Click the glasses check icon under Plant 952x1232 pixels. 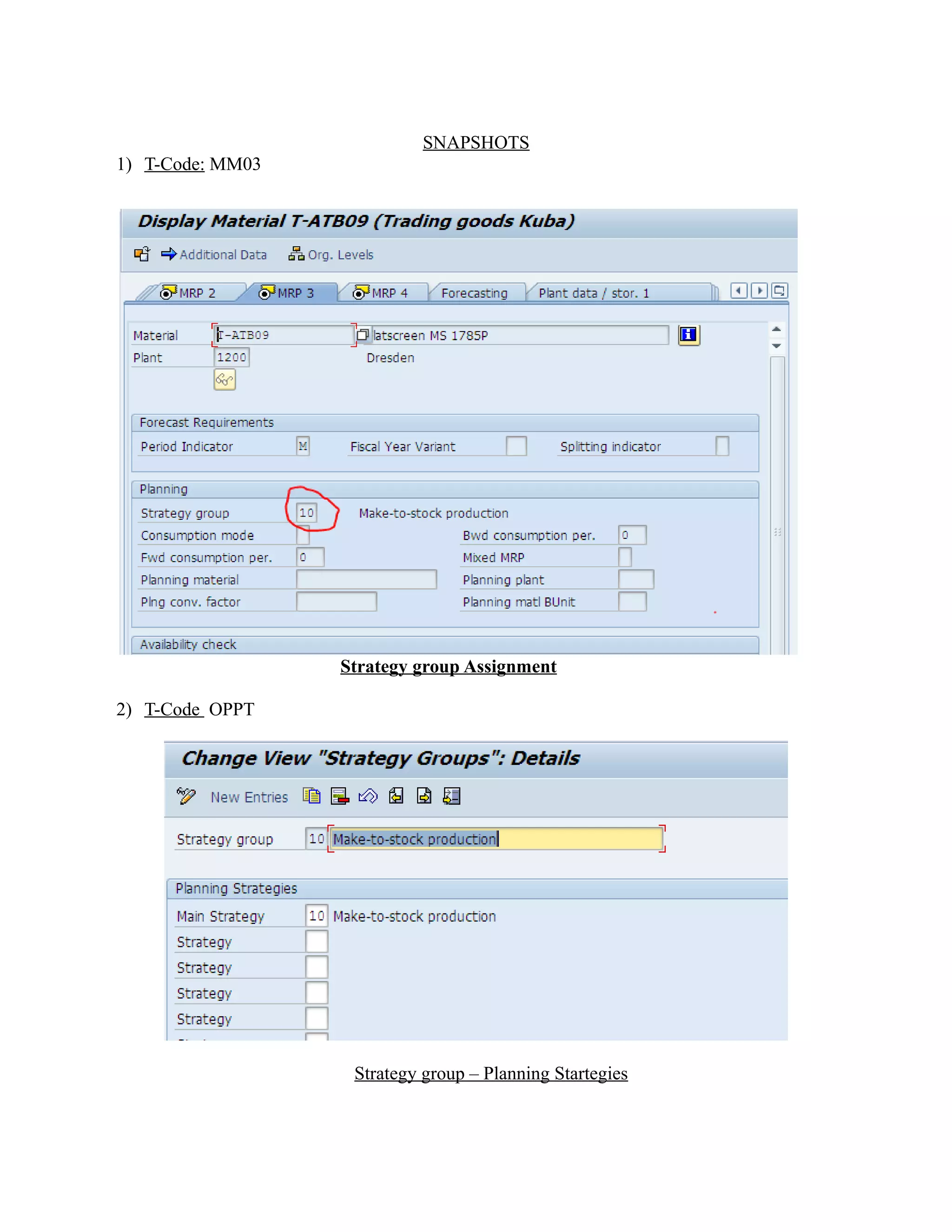pyautogui.click(x=225, y=380)
